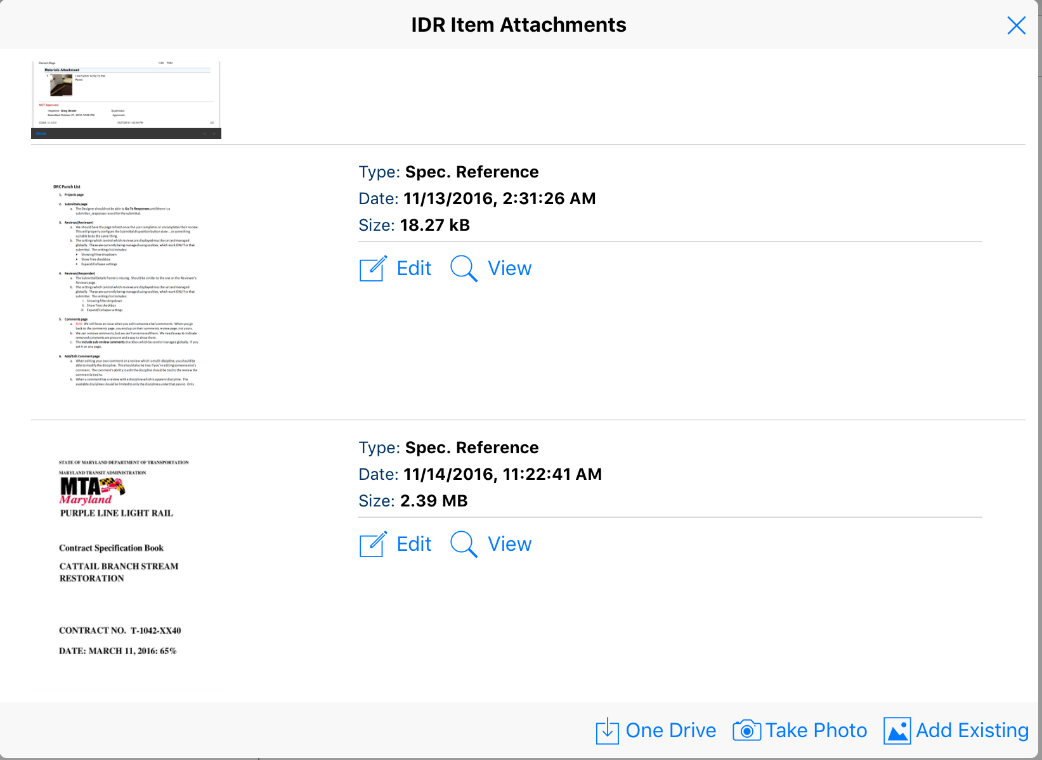Click the Add Existing picture icon
This screenshot has width=1042, height=760.
(x=897, y=731)
